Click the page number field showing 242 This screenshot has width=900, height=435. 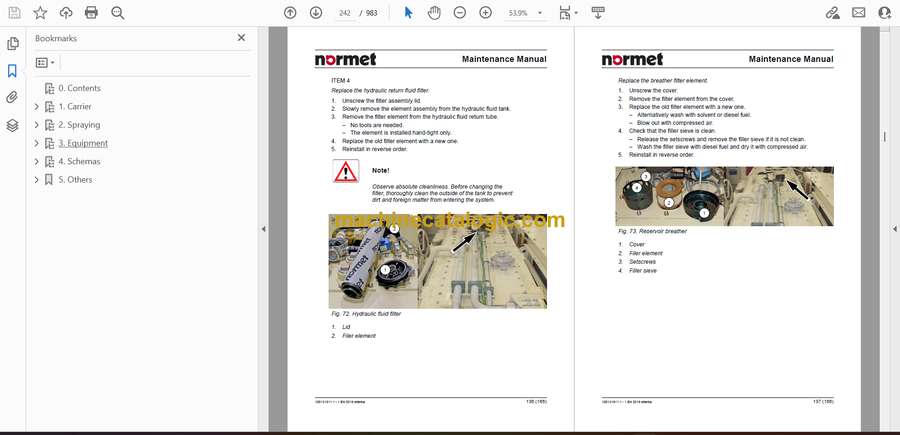tap(344, 13)
